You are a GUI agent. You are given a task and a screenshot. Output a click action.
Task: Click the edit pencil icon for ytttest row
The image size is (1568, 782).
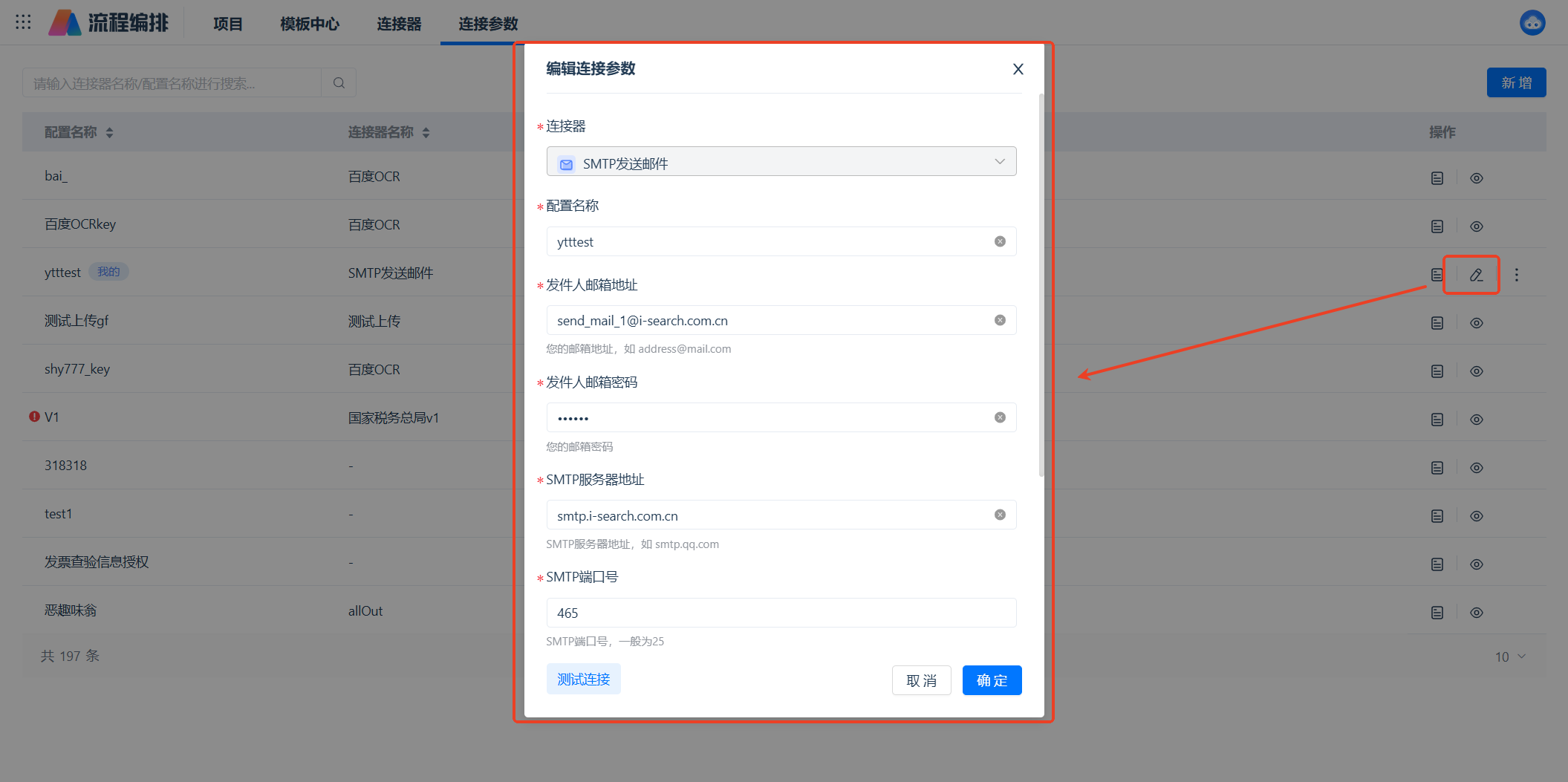[1476, 275]
